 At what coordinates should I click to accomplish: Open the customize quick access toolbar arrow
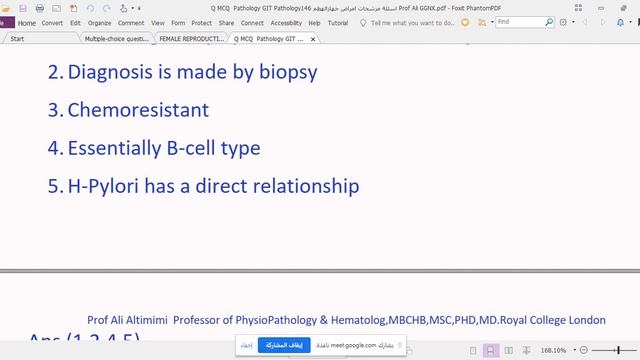139,8
